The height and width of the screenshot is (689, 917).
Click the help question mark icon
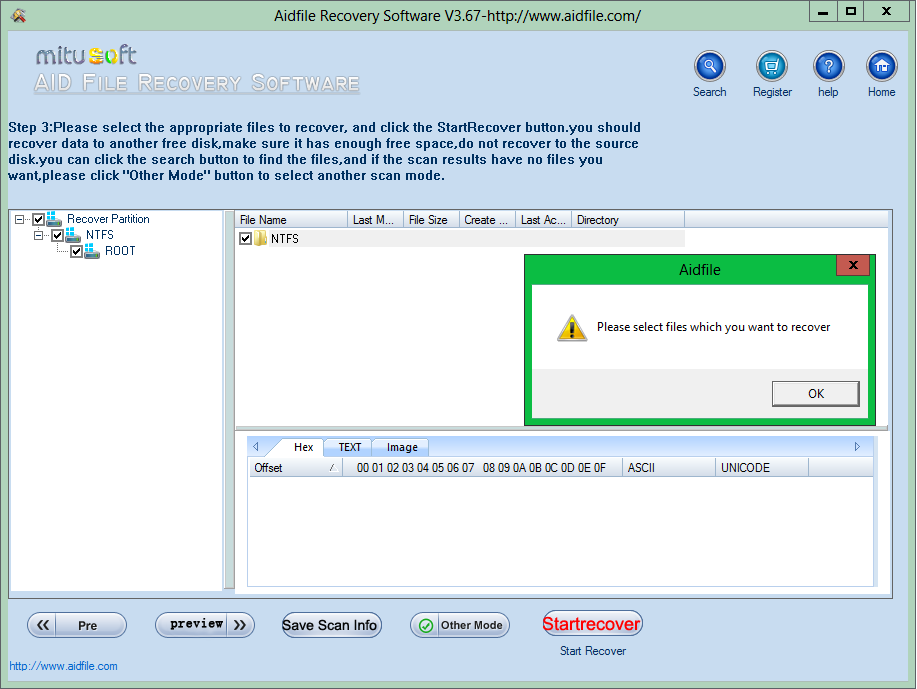pos(828,66)
